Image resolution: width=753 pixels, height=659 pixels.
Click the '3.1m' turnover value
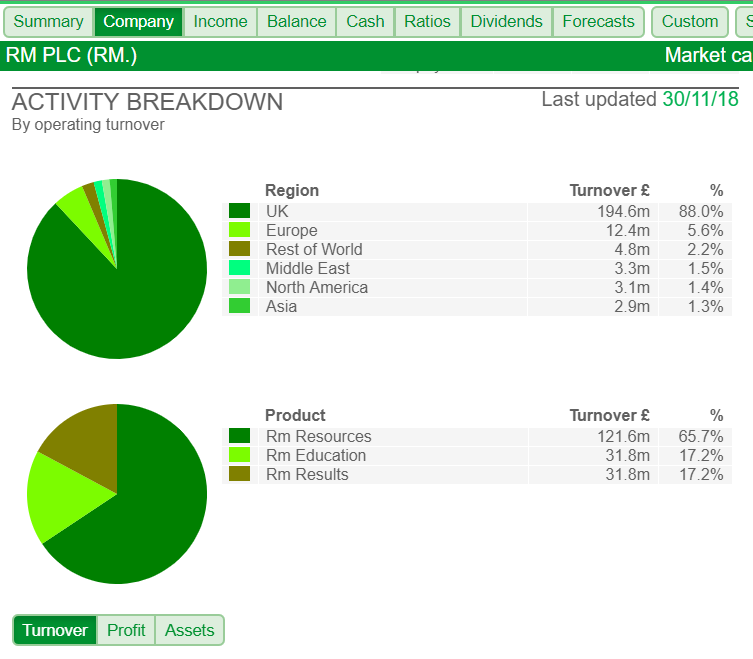[x=632, y=287]
